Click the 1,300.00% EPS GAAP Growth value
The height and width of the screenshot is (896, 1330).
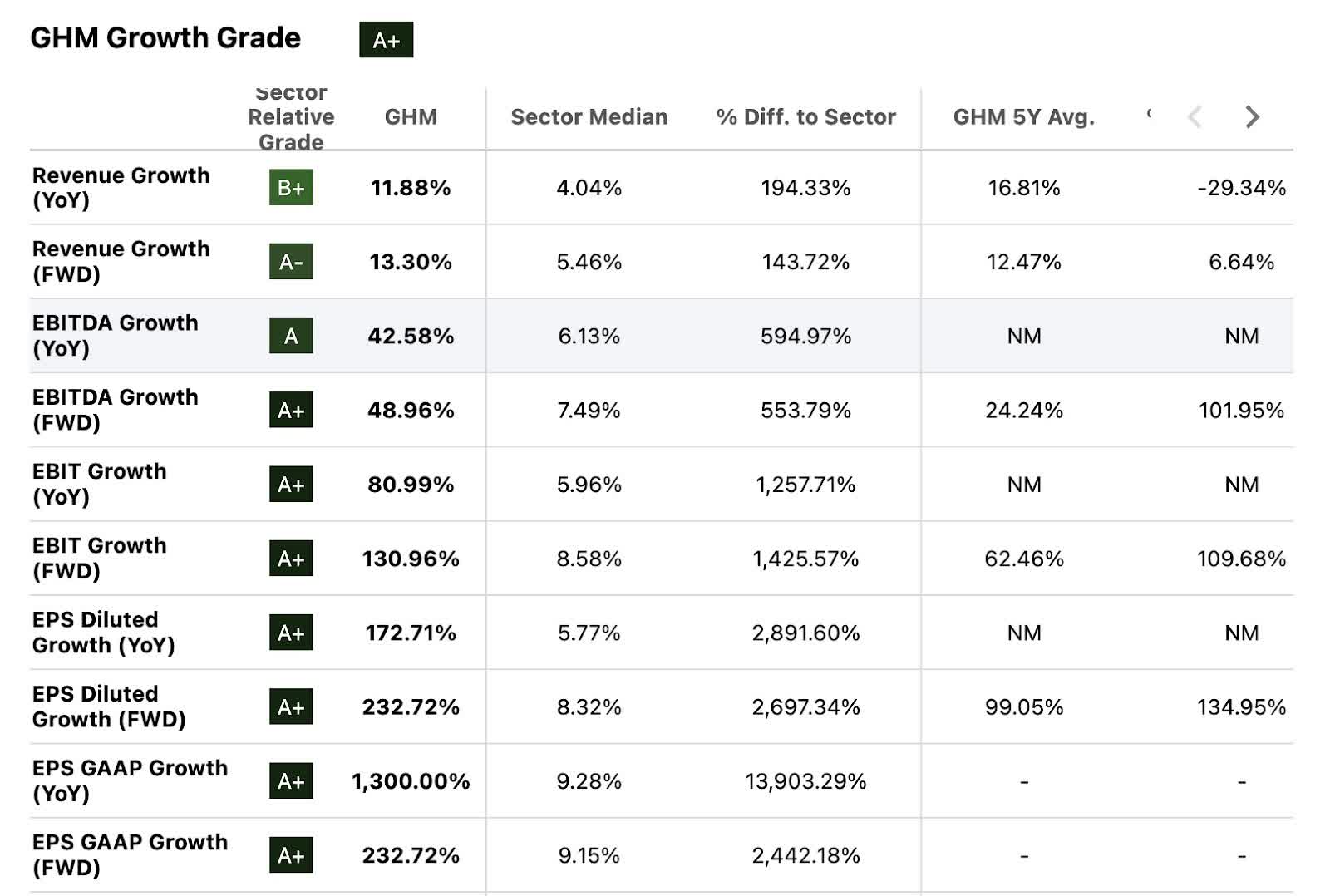[411, 781]
